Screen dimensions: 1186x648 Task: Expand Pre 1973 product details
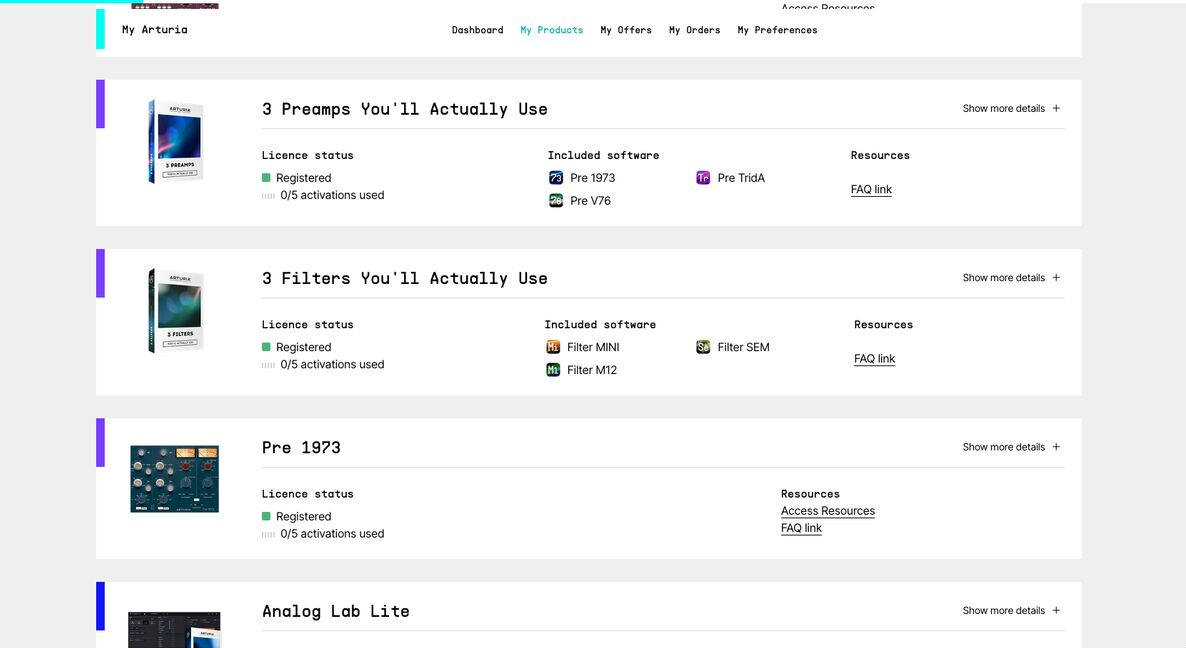coord(1011,447)
